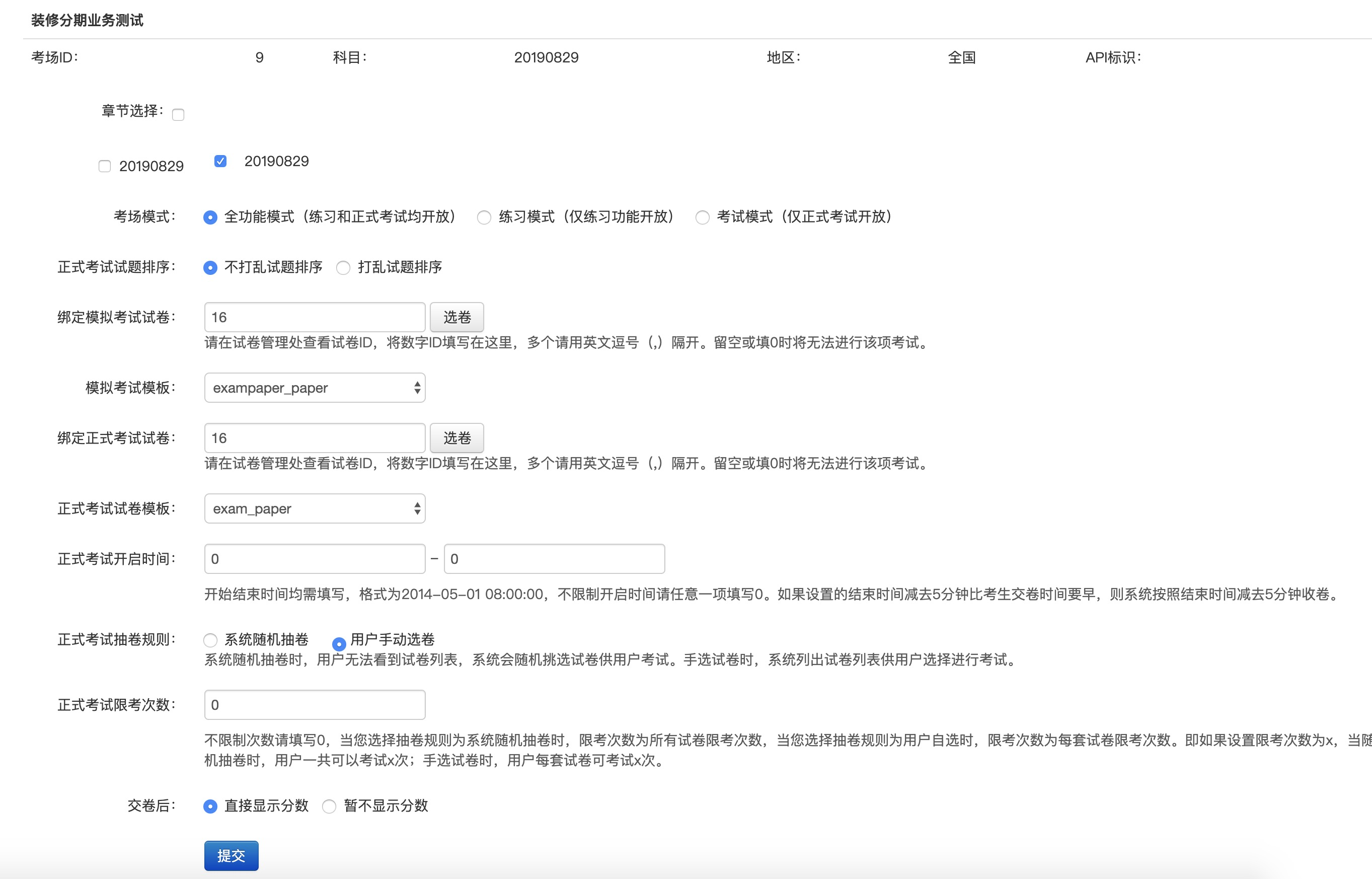This screenshot has width=1372, height=879.
Task: Choose 直接显示分数 after submission
Action: coord(210,807)
